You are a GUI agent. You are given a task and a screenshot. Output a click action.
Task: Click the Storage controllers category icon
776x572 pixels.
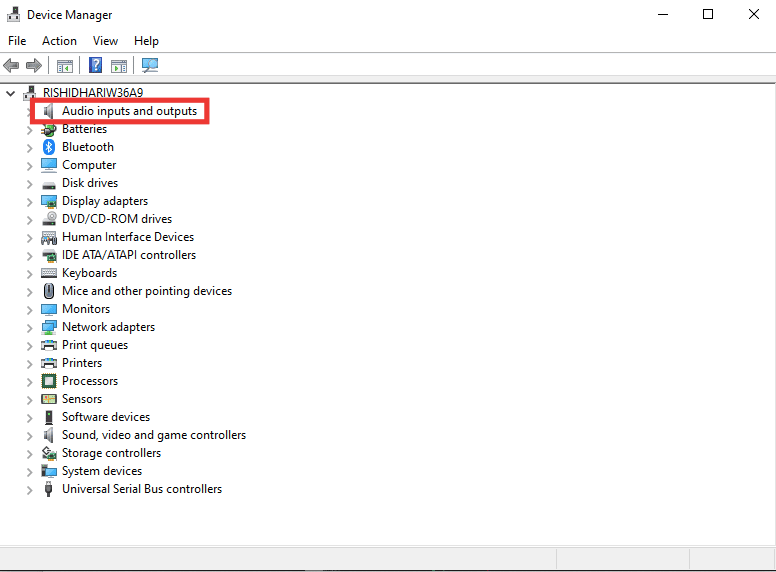48,453
